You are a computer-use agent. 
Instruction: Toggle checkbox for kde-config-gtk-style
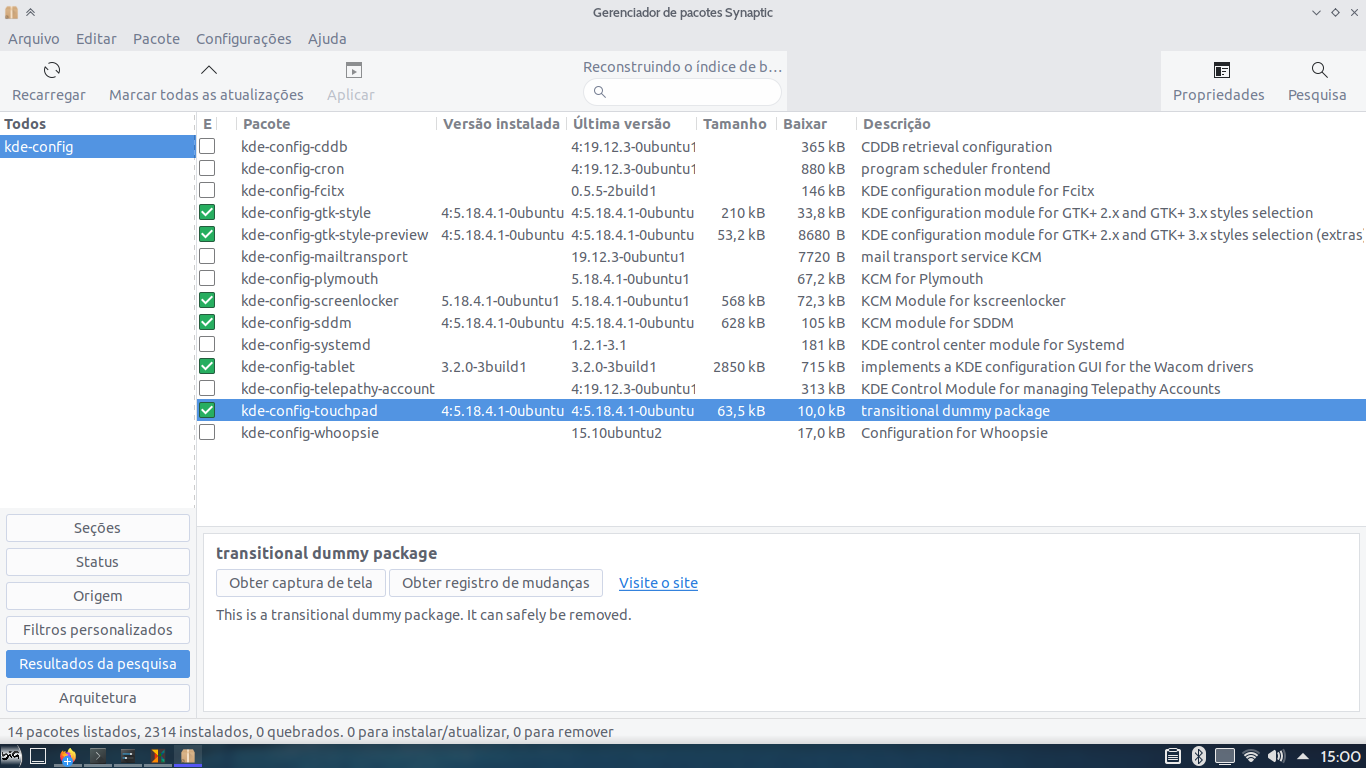click(207, 213)
